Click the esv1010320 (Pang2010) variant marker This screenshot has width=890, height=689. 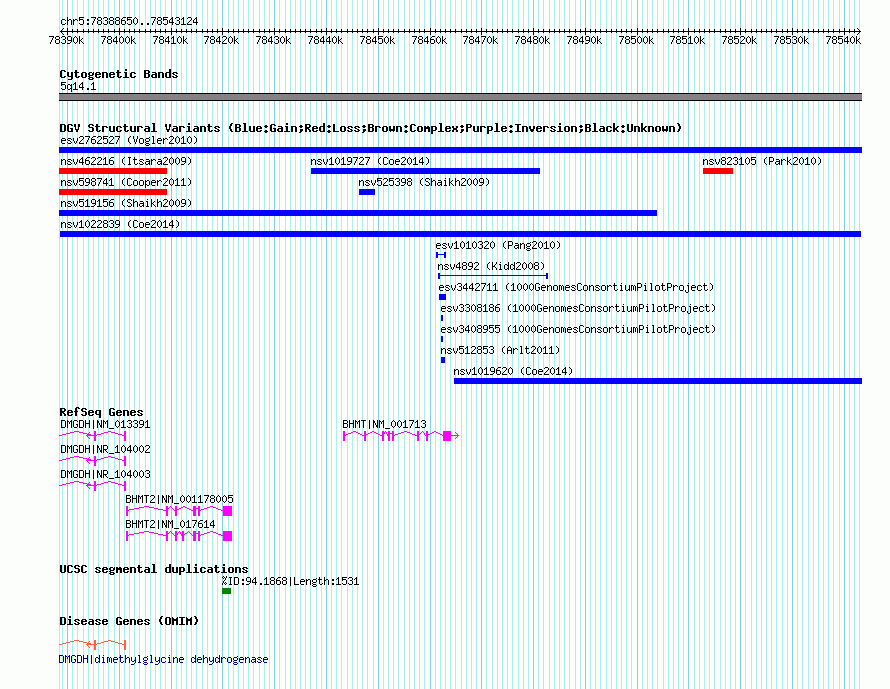pos(441,255)
